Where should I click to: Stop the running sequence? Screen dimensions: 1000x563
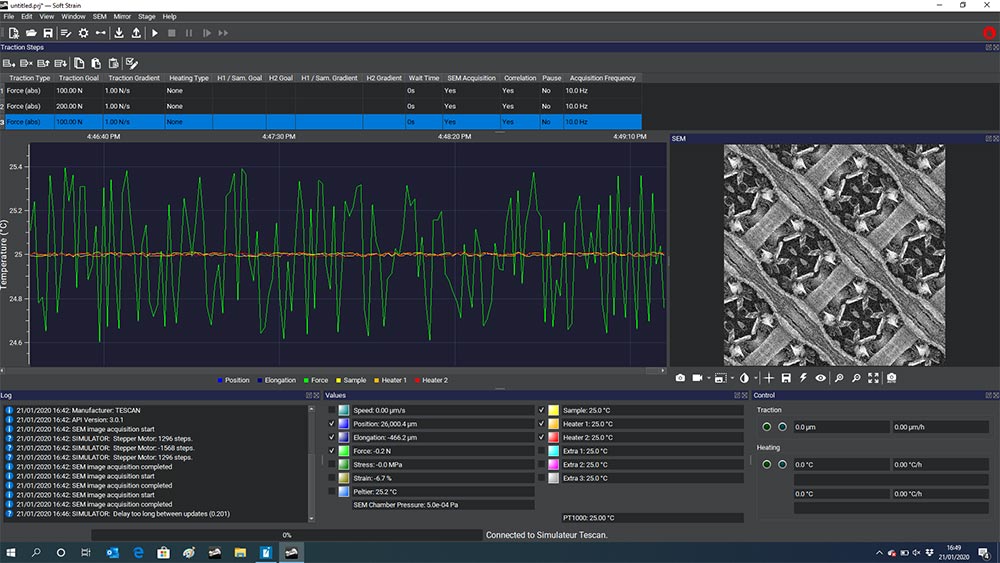(172, 33)
